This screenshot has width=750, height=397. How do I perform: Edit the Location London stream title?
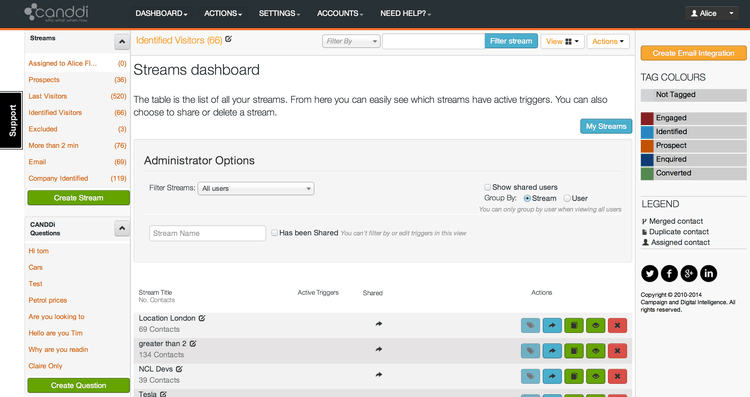(202, 318)
